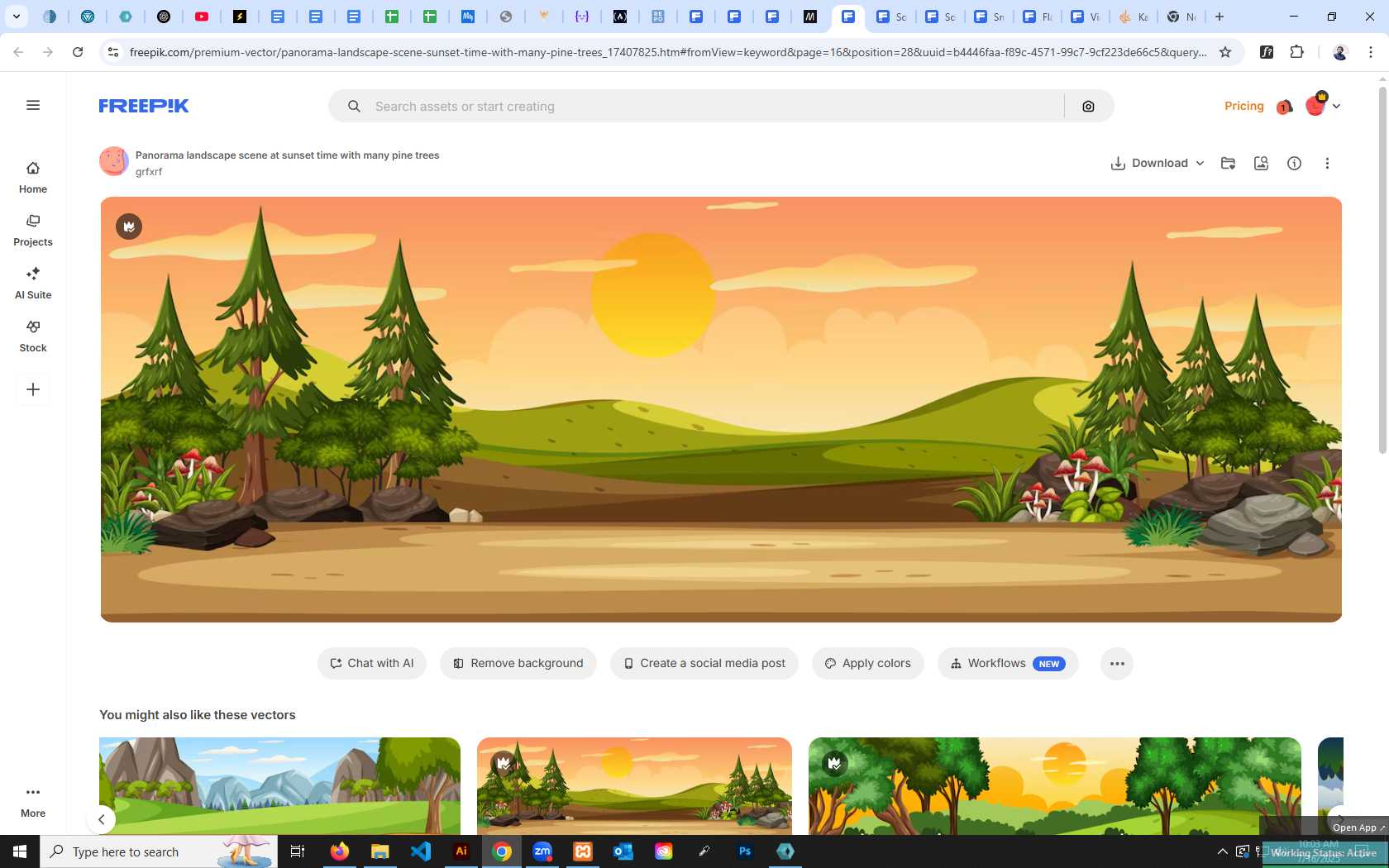
Task: Click the font script extension icon in toolbar
Action: point(1267,52)
